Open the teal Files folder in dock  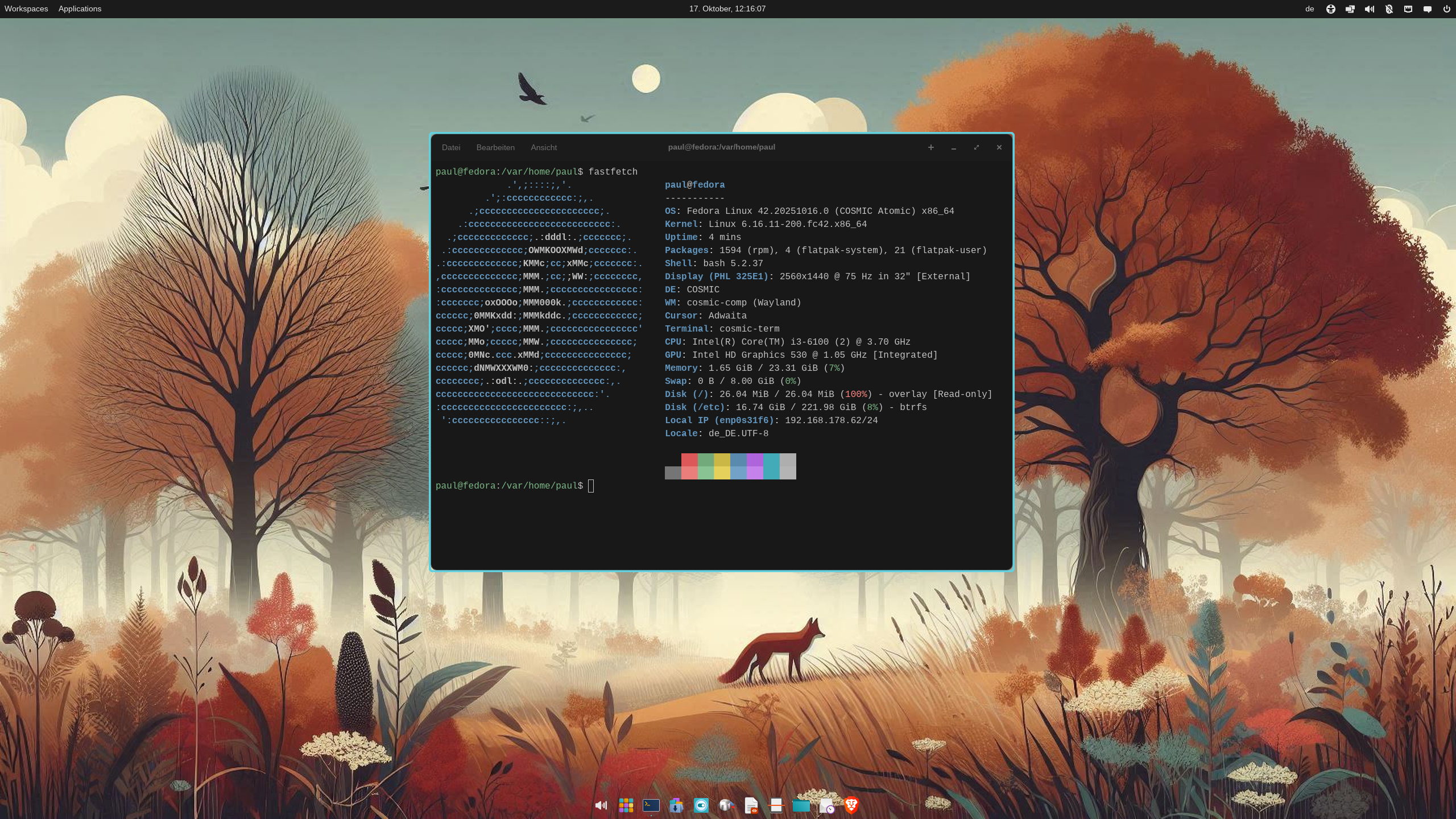[801, 805]
